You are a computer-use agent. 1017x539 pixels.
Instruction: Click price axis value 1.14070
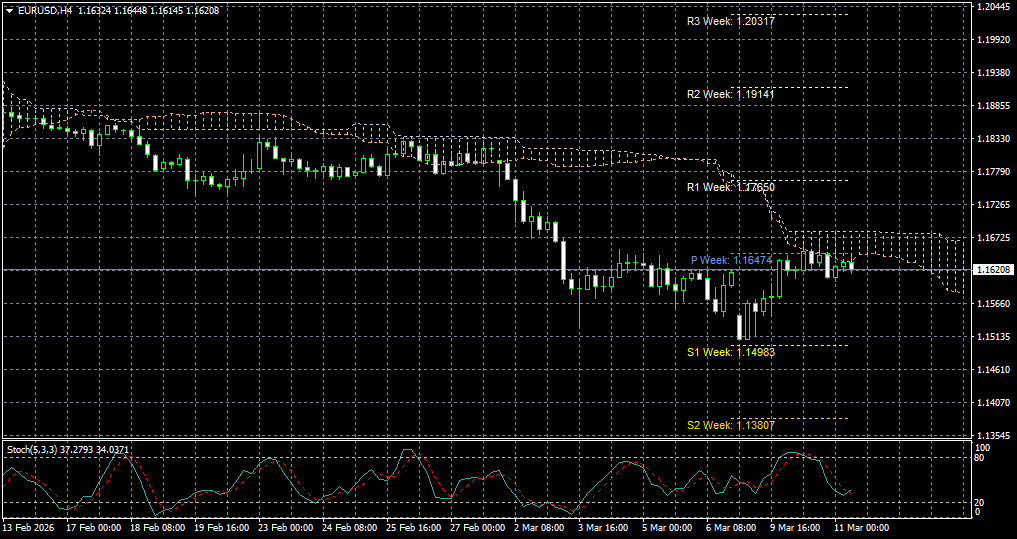tap(993, 403)
